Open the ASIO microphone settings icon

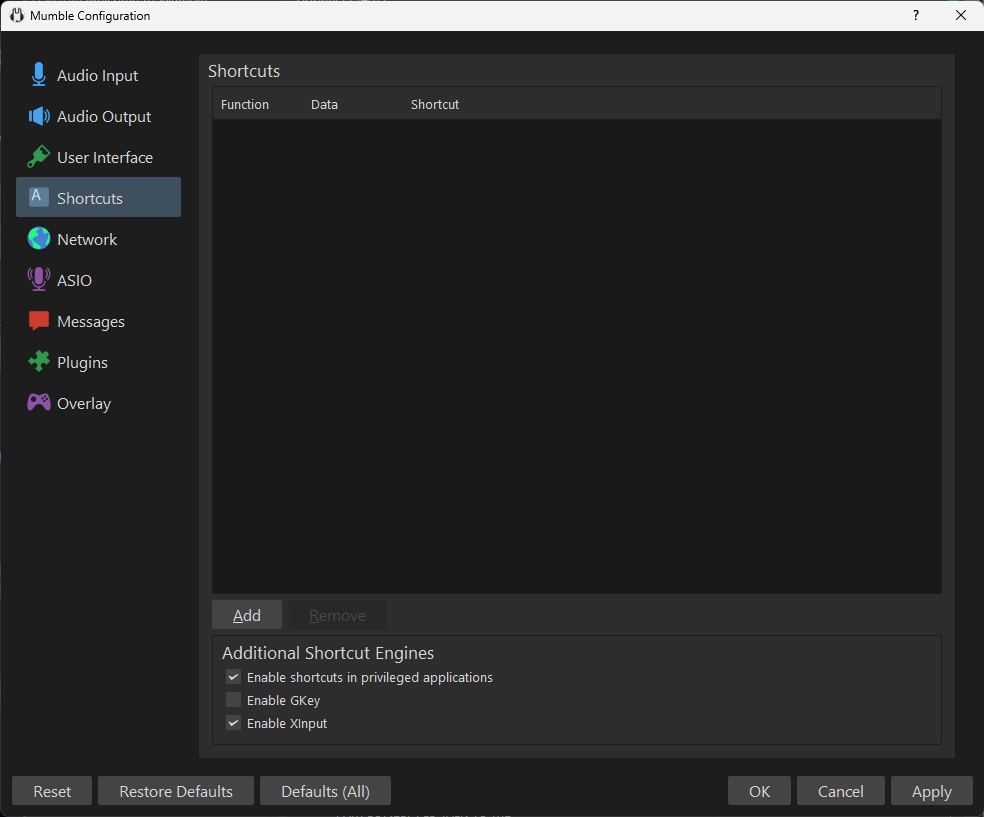pyautogui.click(x=38, y=280)
